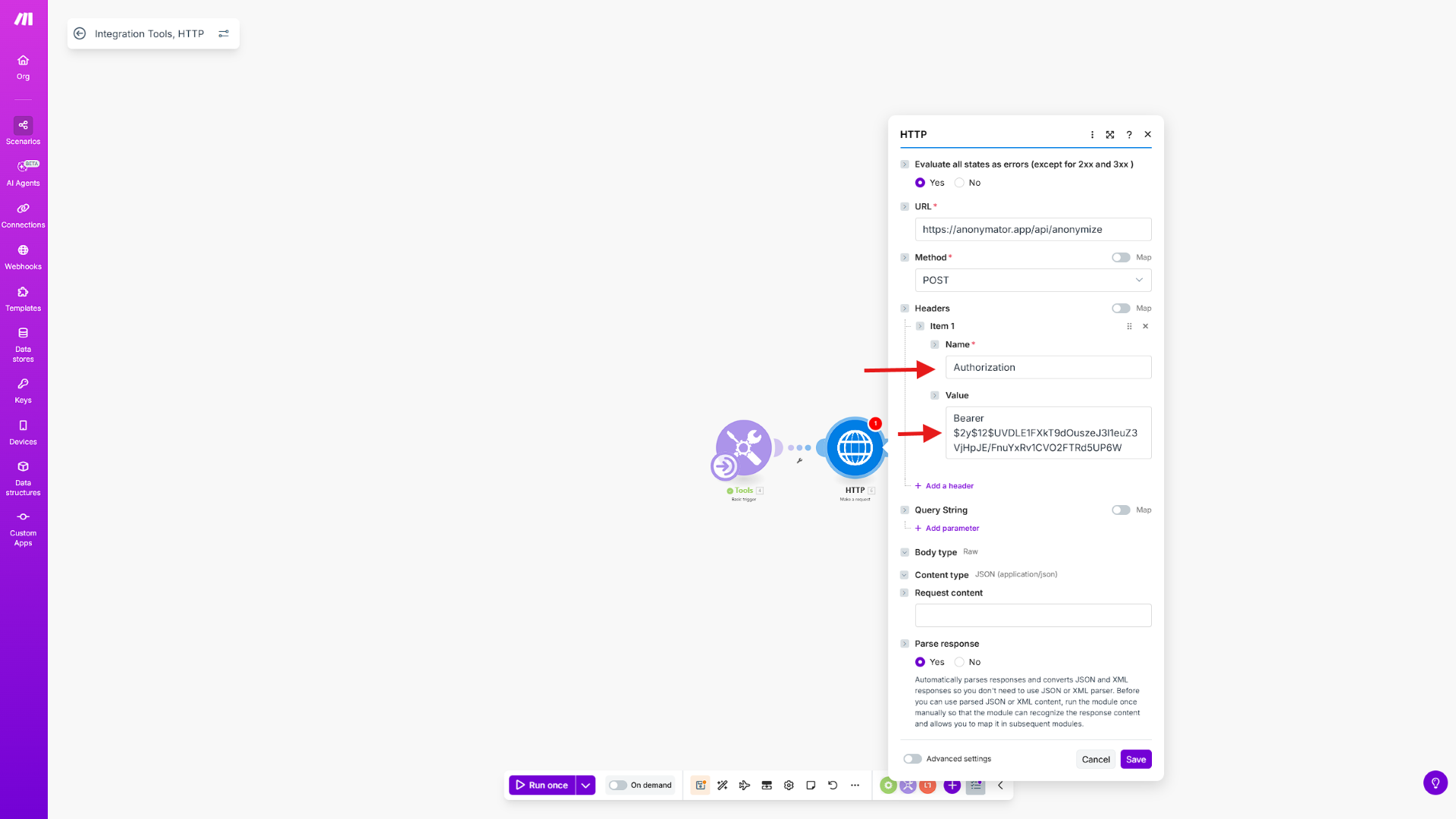Open the POST method dropdown

point(1032,280)
